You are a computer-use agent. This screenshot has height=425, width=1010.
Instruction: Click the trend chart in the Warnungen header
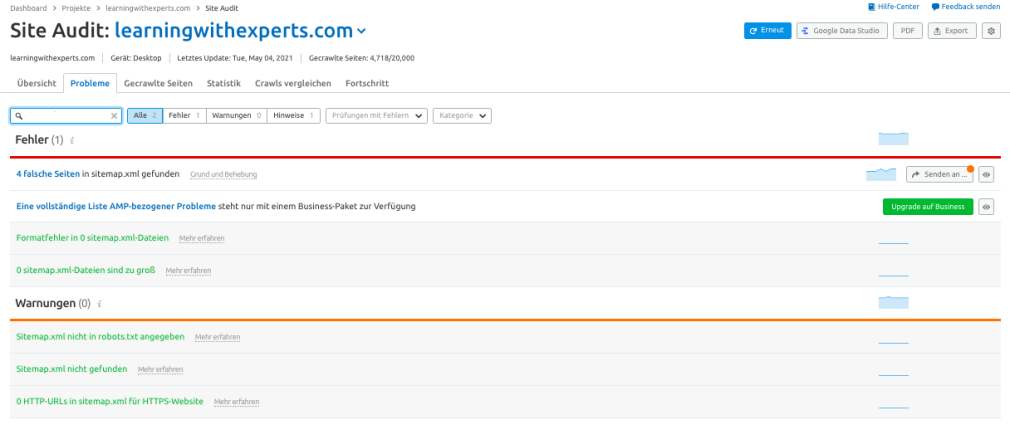pyautogui.click(x=893, y=302)
